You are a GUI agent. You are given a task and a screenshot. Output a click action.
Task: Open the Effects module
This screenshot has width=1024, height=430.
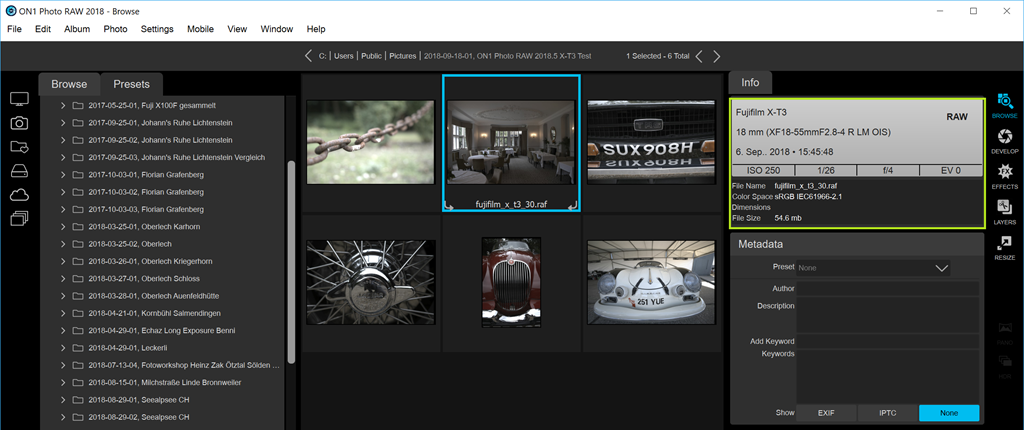click(x=1004, y=175)
